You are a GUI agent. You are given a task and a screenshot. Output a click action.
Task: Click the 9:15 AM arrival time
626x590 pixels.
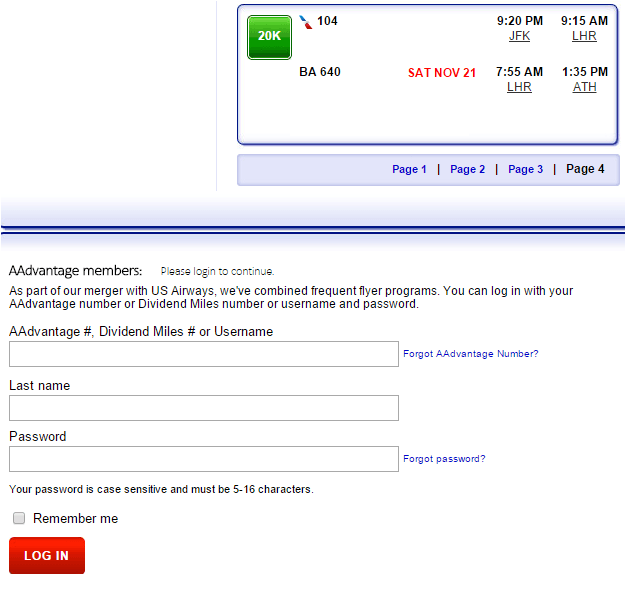pyautogui.click(x=584, y=21)
